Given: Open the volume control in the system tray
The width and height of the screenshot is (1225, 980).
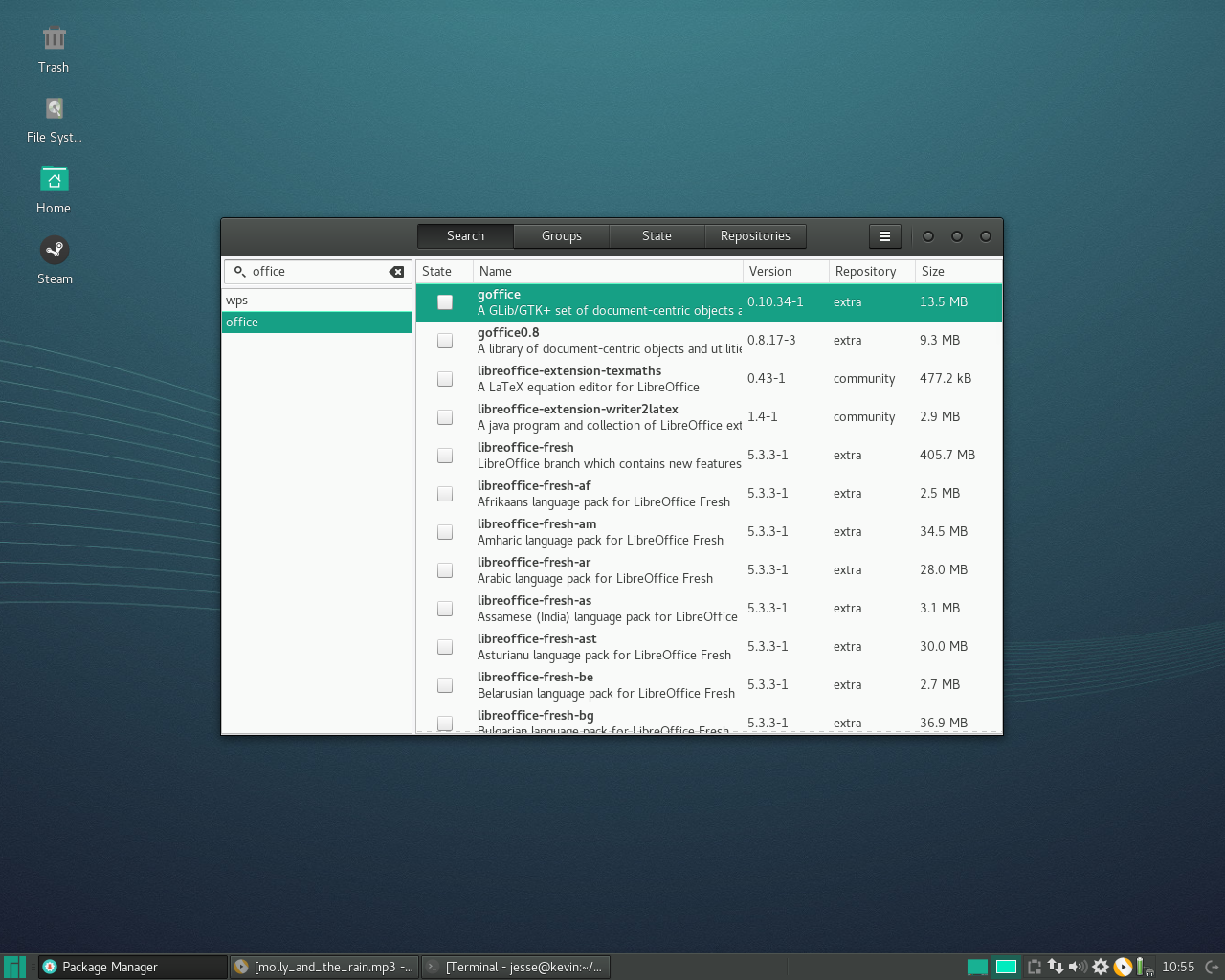Looking at the screenshot, I should tap(1078, 967).
